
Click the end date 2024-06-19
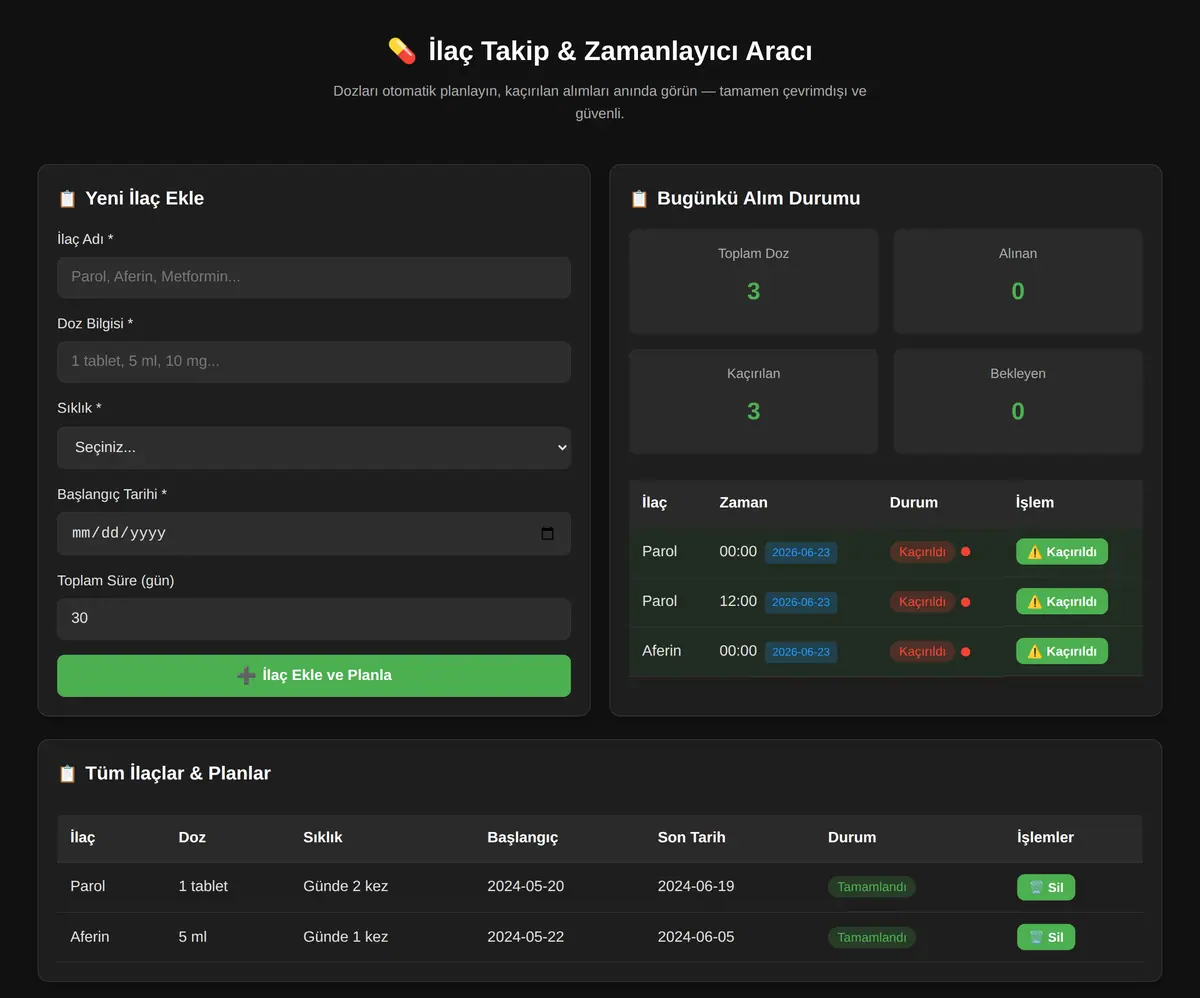696,886
